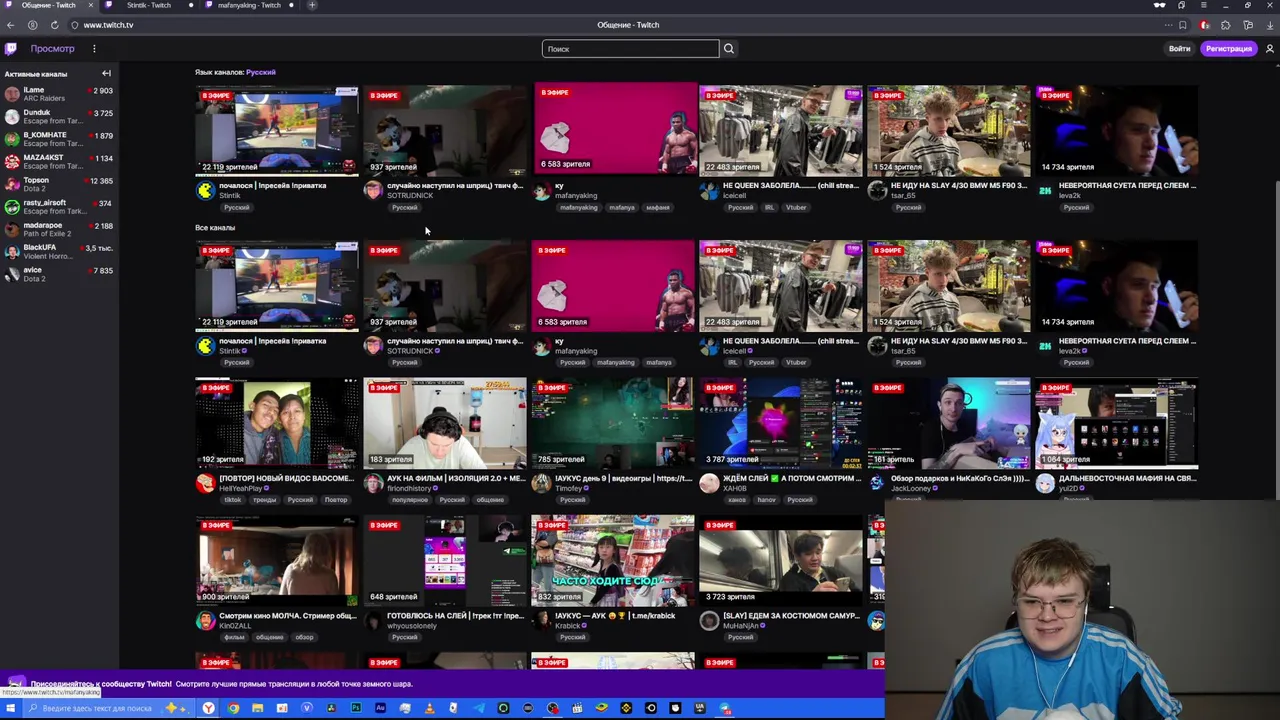Open MAZA4KST channel in sidebar
Image resolution: width=1280 pixels, height=720 pixels.
click(59, 162)
